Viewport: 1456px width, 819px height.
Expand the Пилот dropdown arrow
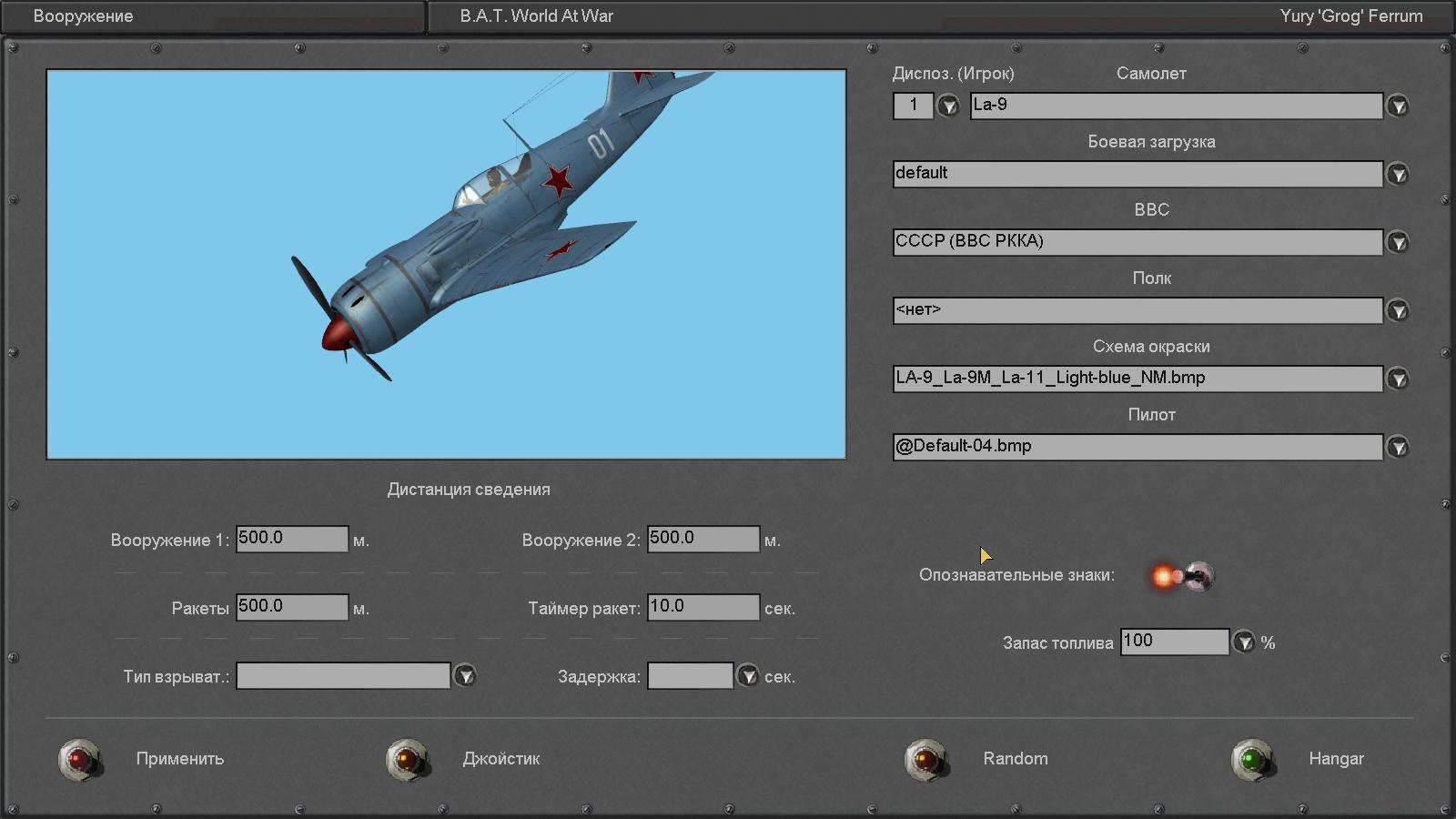[x=1398, y=447]
